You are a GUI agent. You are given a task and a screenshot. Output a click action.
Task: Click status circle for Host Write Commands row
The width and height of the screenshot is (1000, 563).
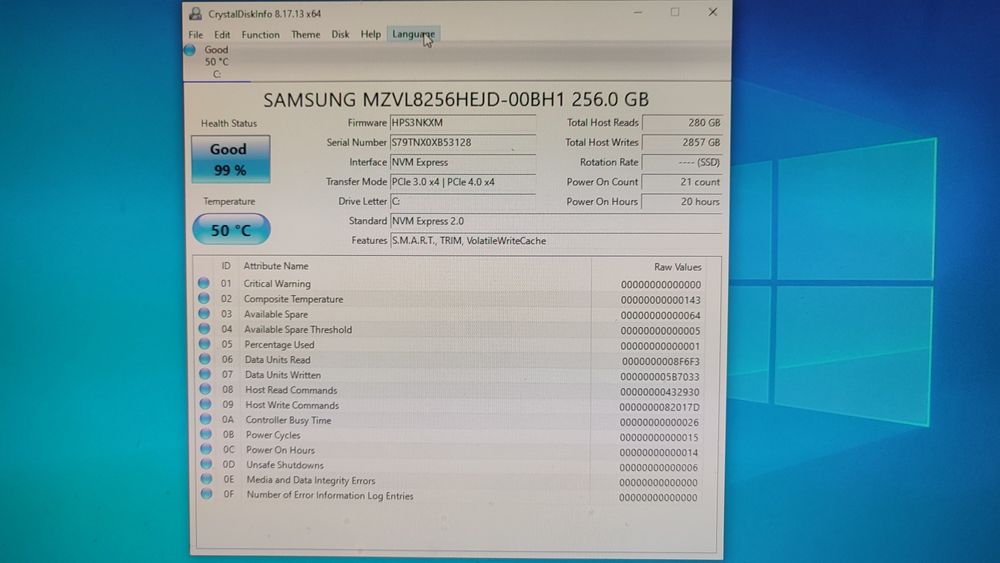(x=205, y=404)
